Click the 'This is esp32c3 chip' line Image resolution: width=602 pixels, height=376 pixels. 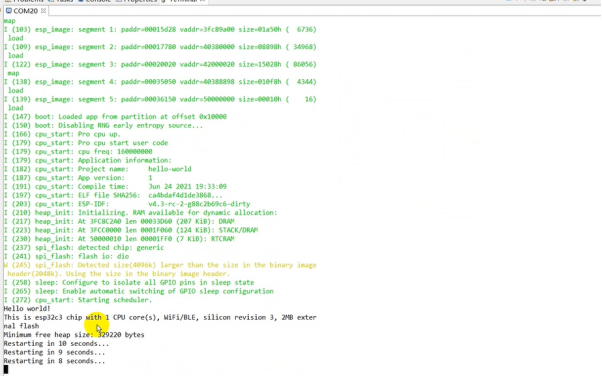click(x=160, y=321)
